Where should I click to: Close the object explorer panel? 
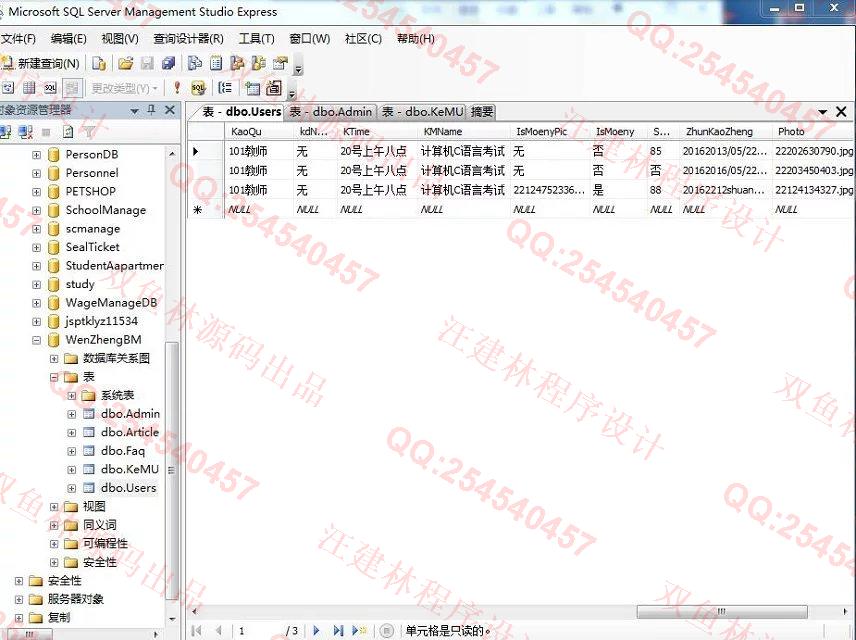point(170,110)
